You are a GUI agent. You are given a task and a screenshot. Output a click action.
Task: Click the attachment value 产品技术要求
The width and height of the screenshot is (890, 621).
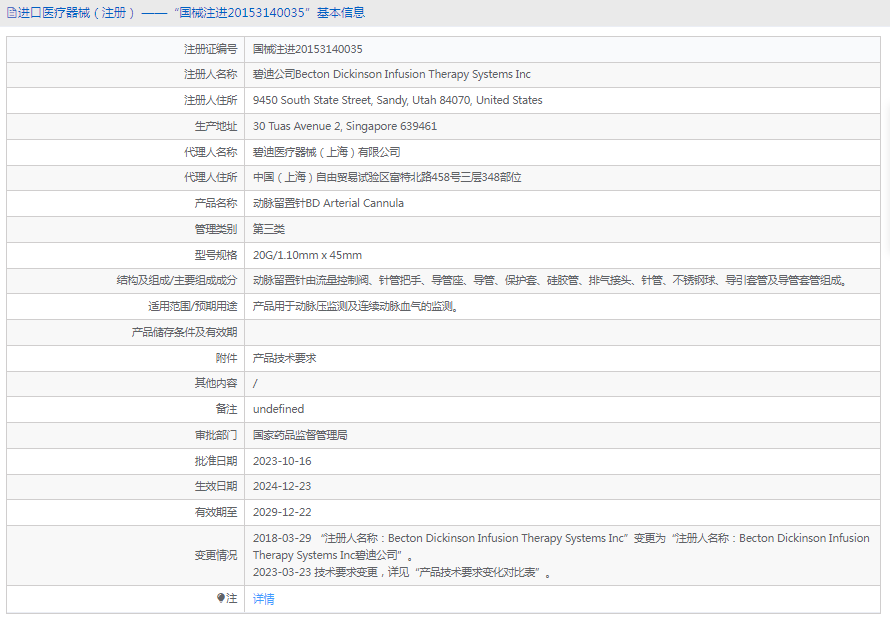(284, 358)
